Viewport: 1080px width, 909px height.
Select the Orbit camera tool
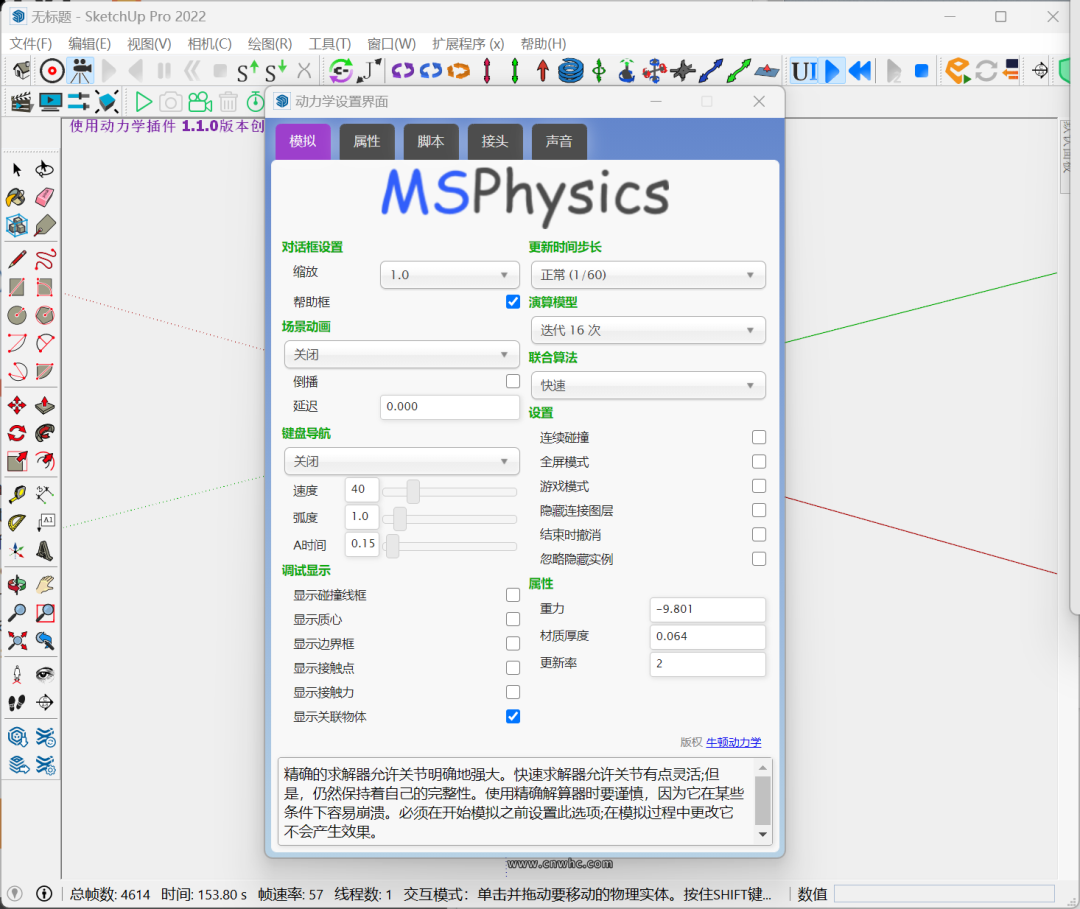pyautogui.click(x=17, y=585)
